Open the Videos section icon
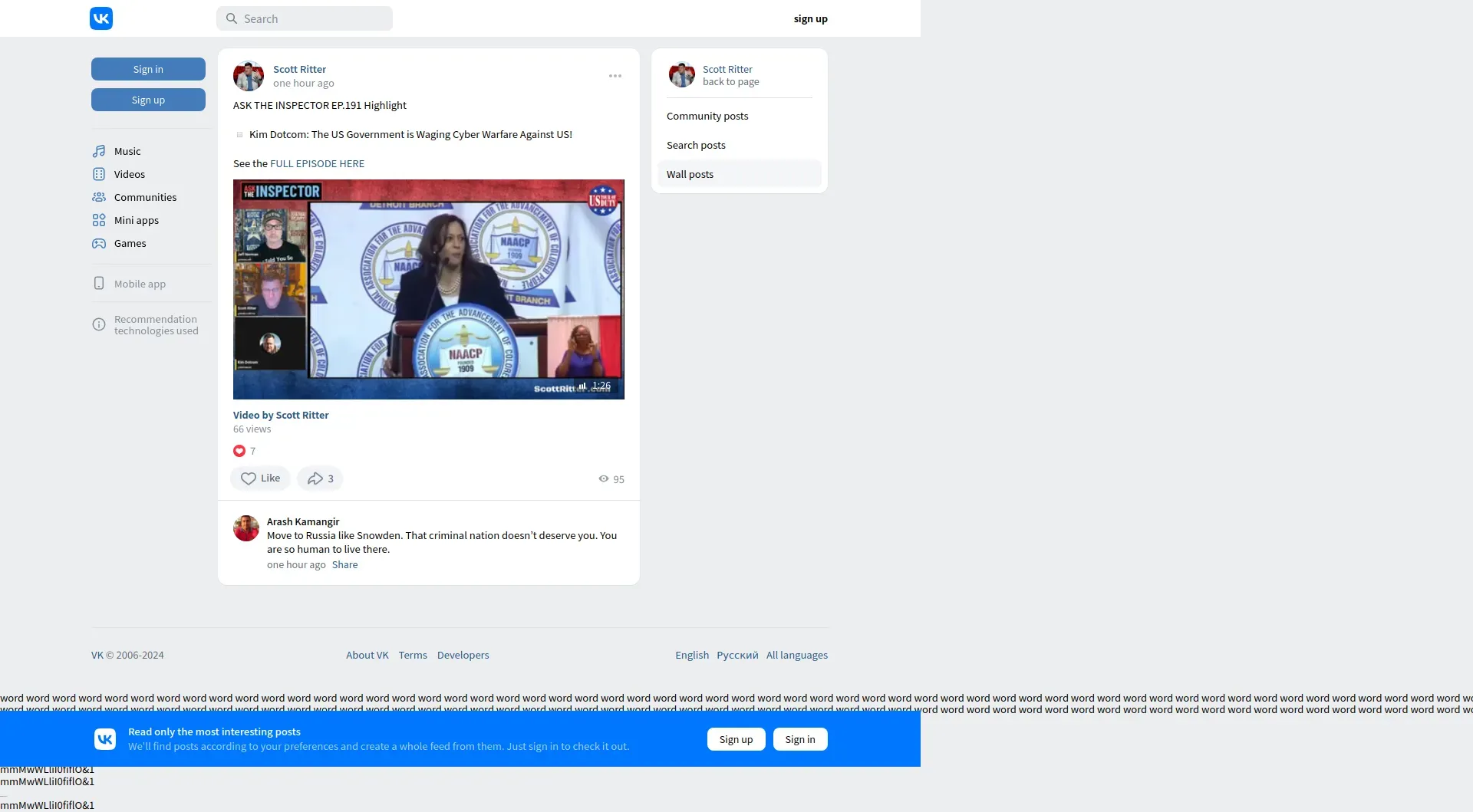The width and height of the screenshot is (1473, 812). point(99,174)
